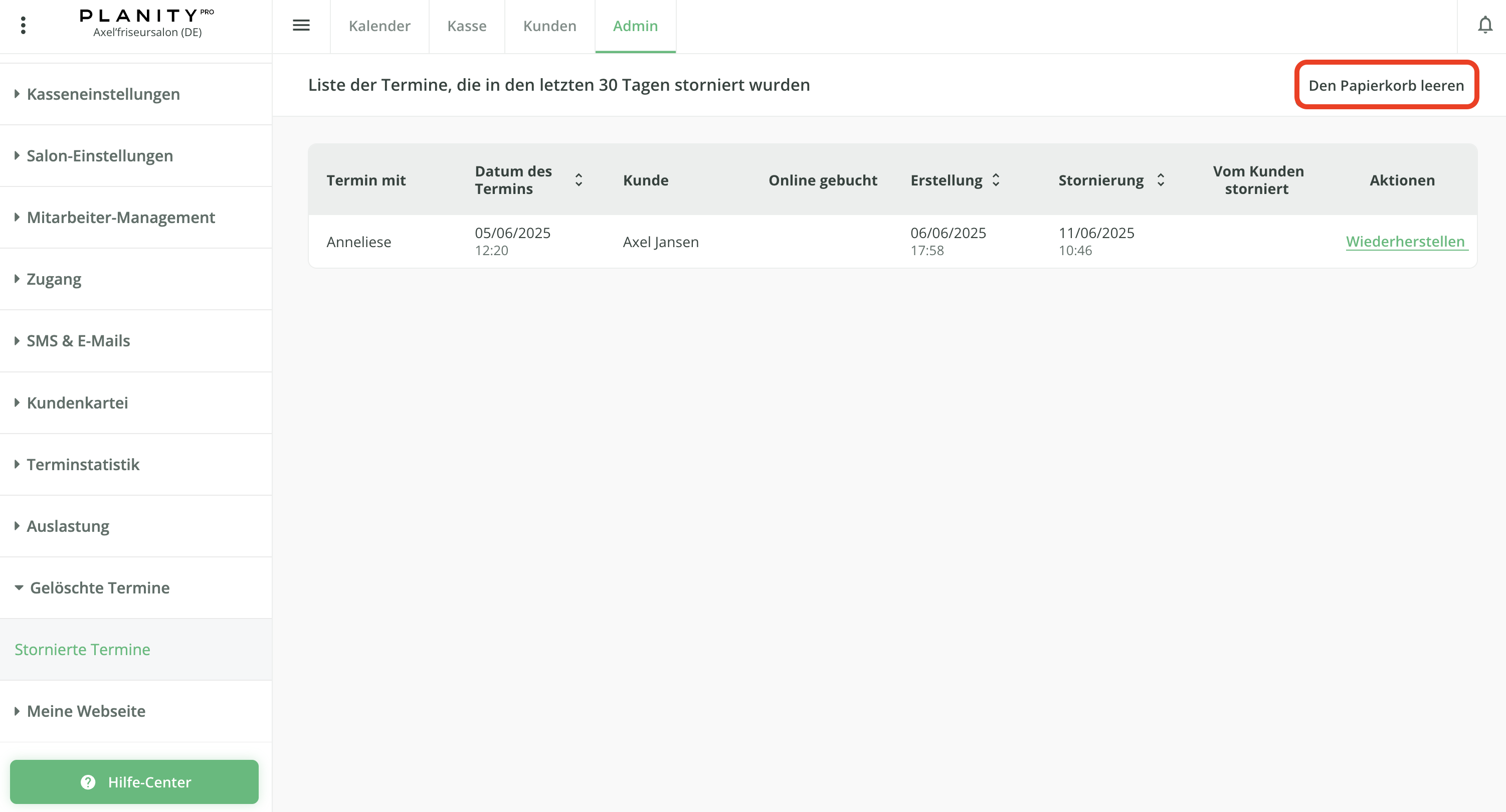Collapse the Gelöschte Termine section
1506x812 pixels.
tap(100, 587)
